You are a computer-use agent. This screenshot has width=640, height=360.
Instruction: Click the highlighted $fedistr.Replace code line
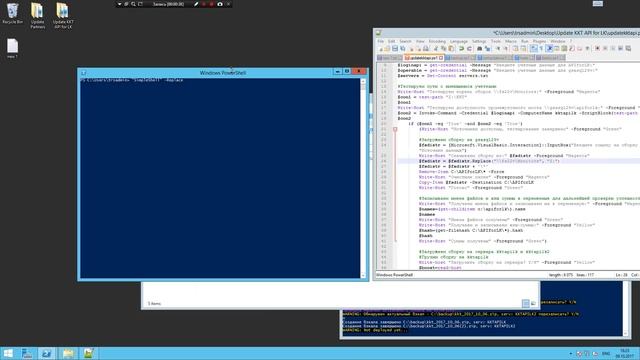[x=489, y=161]
